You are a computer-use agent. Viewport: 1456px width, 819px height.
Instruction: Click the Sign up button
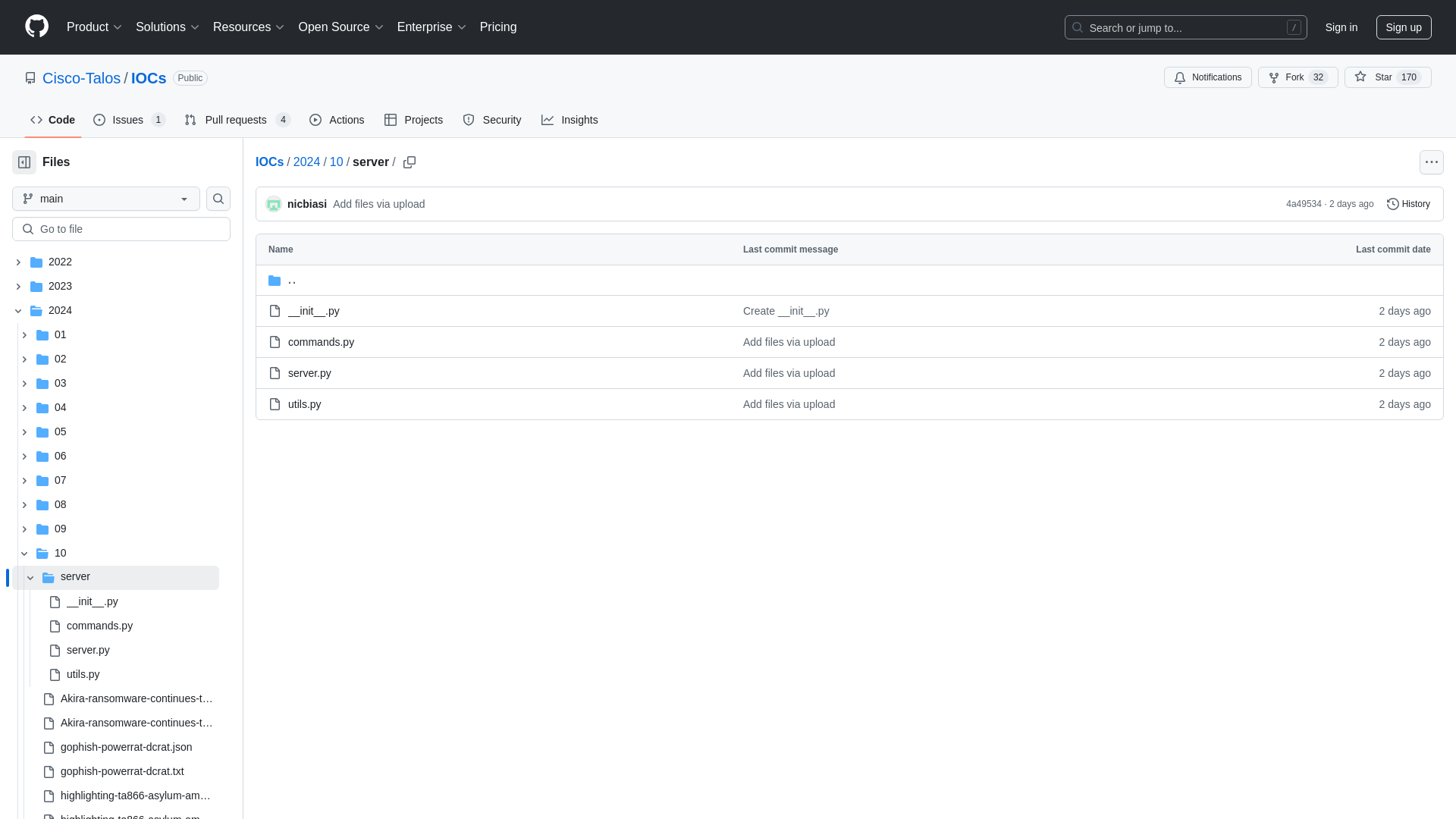click(x=1404, y=27)
